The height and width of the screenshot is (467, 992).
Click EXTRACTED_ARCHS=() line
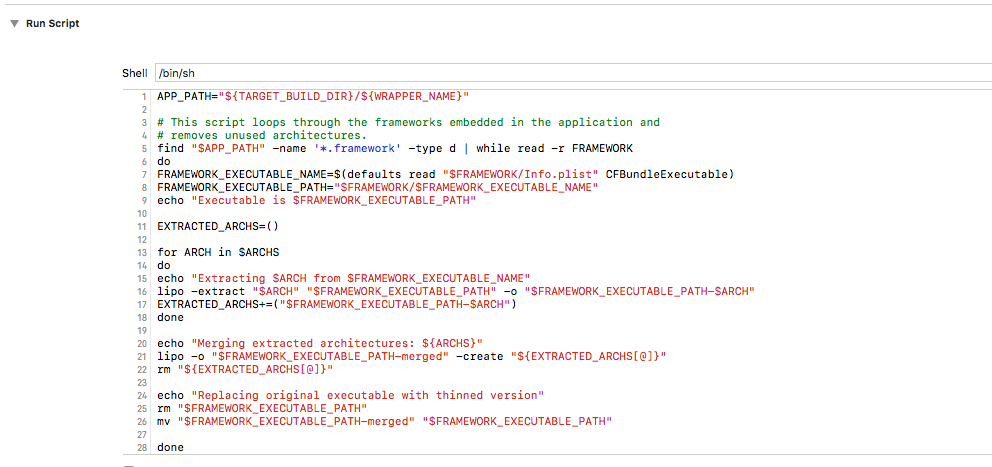(x=218, y=227)
